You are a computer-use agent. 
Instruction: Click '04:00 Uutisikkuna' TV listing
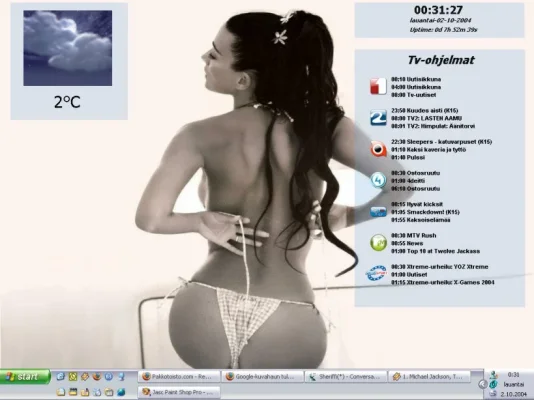416,87
